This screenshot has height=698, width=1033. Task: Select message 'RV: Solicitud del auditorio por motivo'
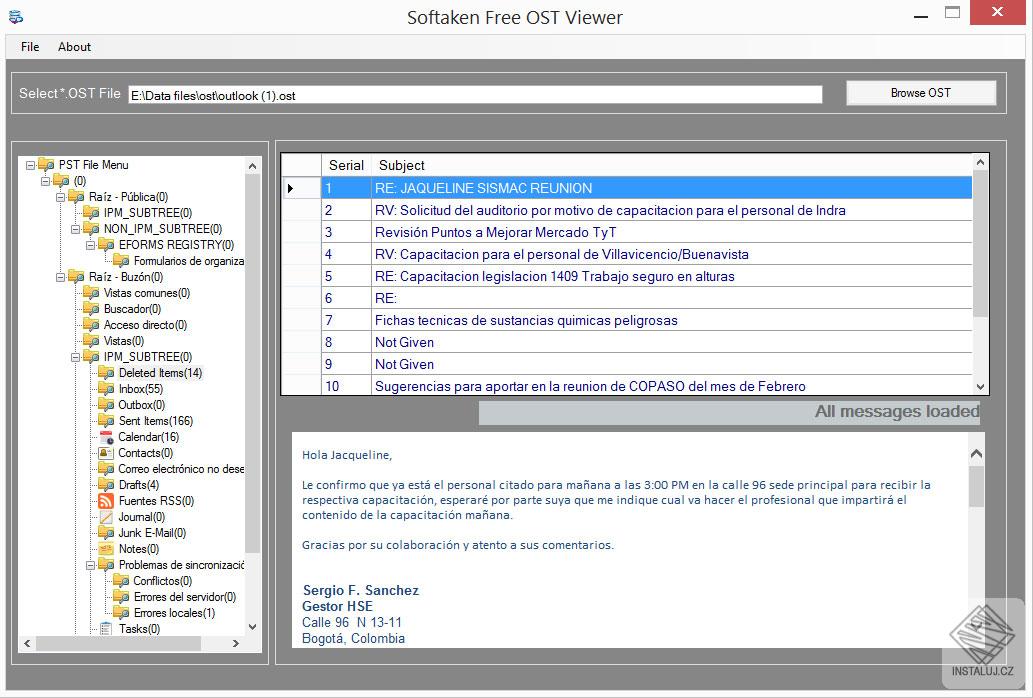(x=610, y=210)
